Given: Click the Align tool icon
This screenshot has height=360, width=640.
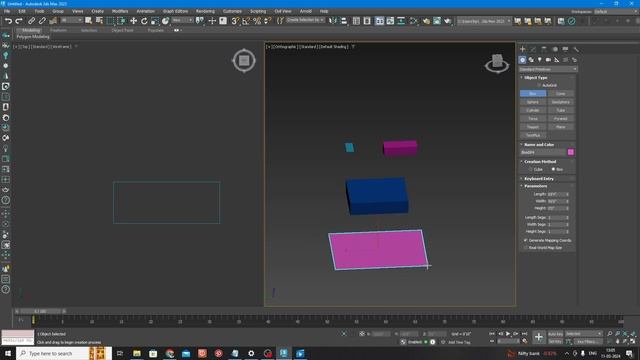Looking at the screenshot, I should point(344,21).
